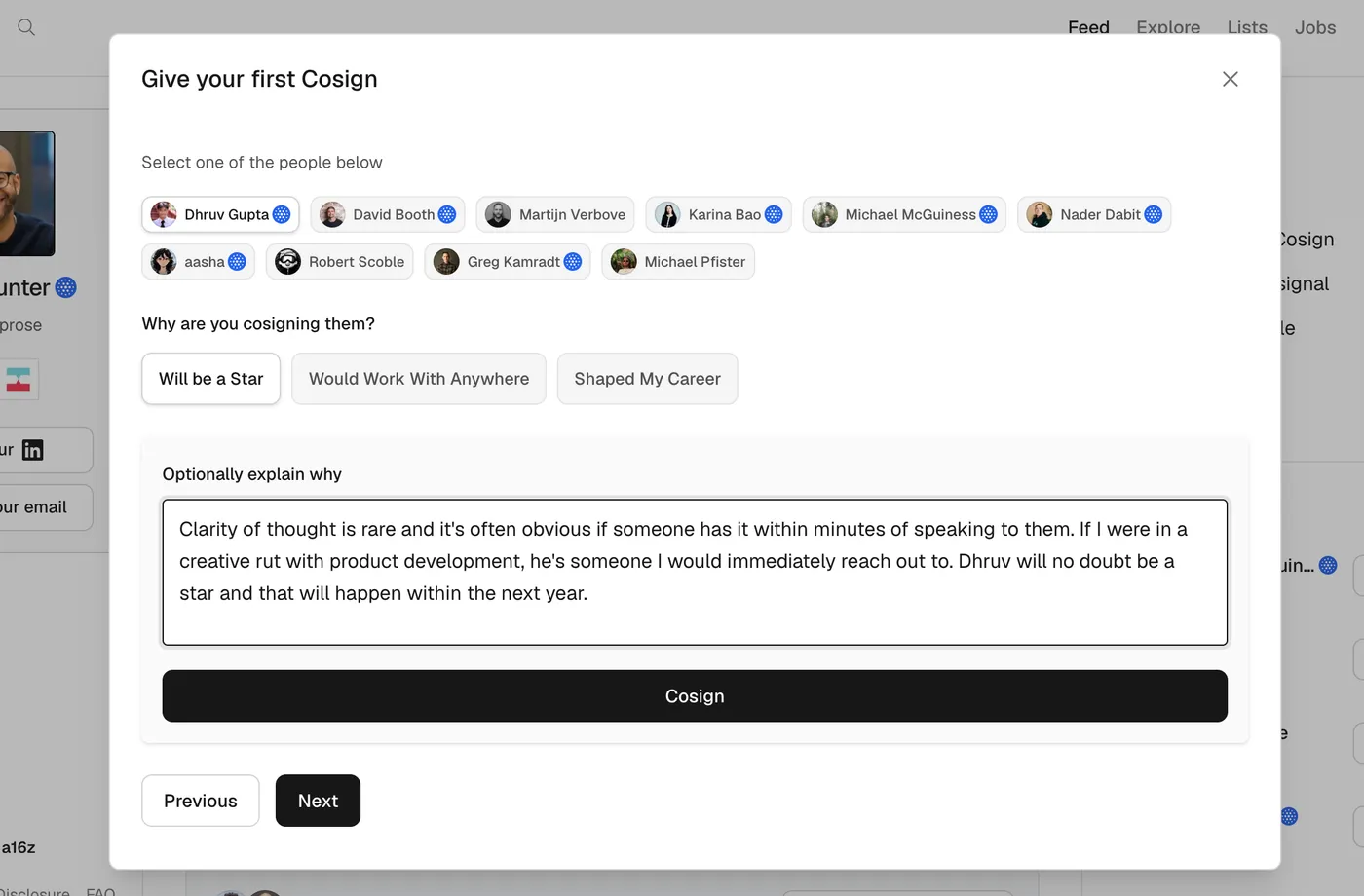Pick aasha from the people list

pos(199,261)
